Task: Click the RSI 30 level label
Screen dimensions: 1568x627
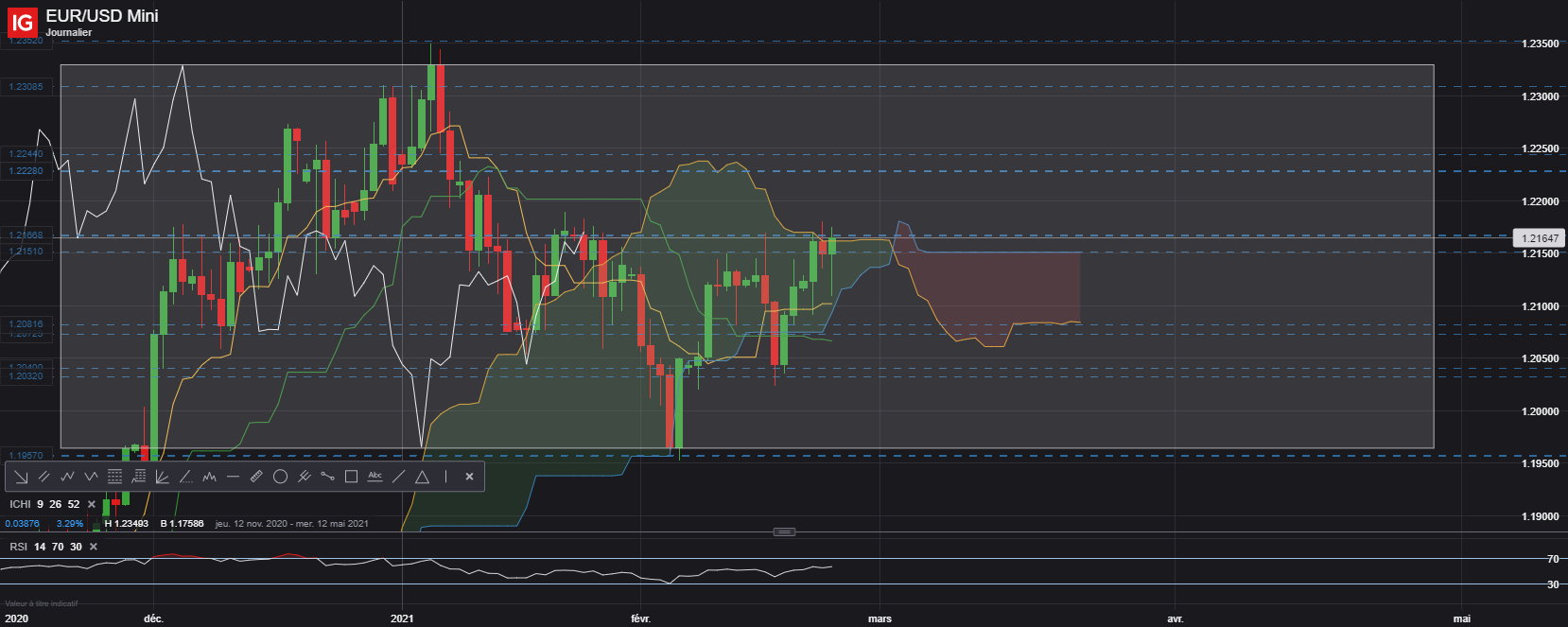Action: pos(1553,584)
